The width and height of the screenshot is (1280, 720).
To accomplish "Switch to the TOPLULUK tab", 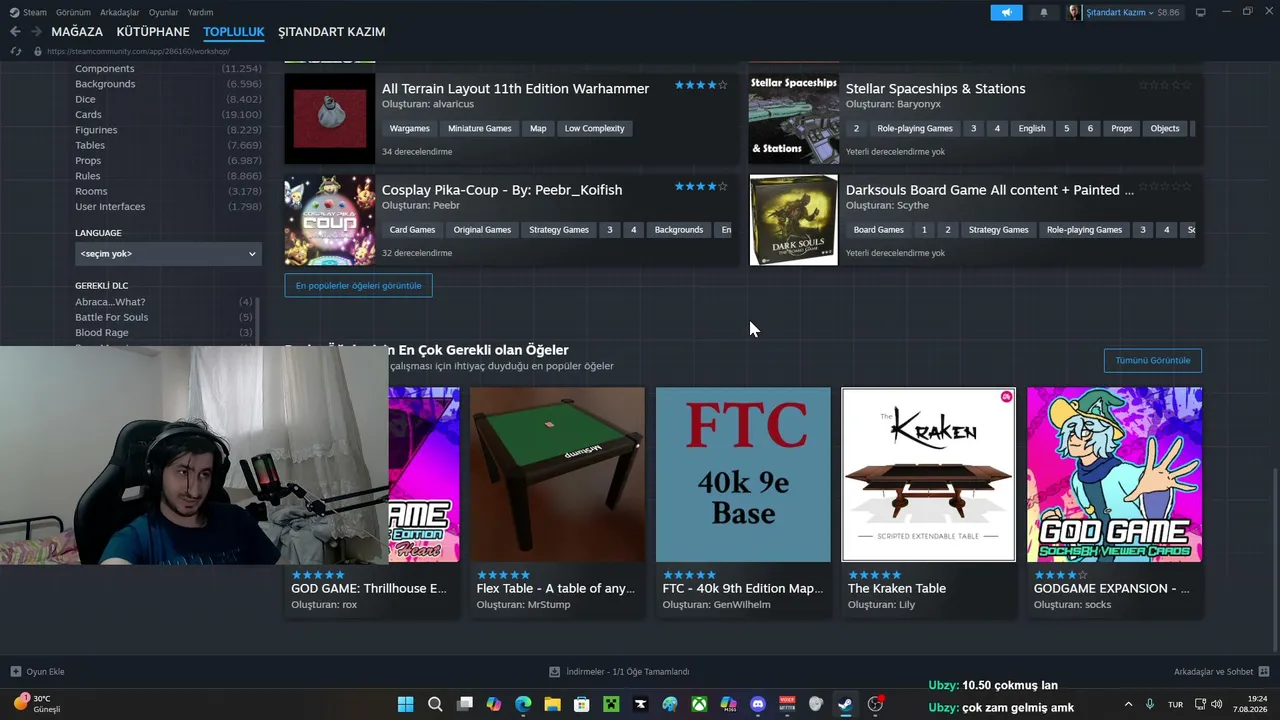I will tap(234, 32).
